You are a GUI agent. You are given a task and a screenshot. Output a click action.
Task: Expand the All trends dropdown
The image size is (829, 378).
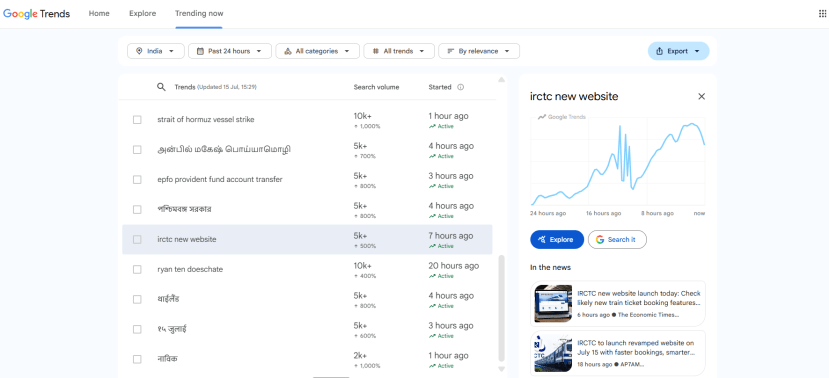coord(399,51)
